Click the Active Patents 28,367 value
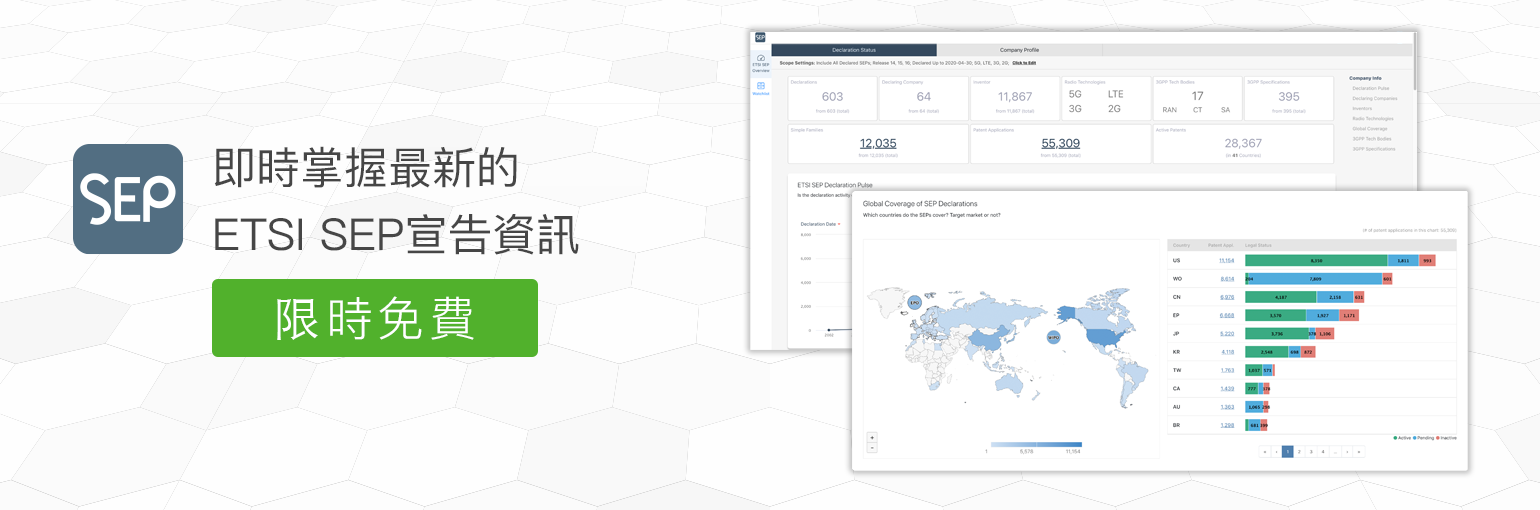 coord(1243,143)
